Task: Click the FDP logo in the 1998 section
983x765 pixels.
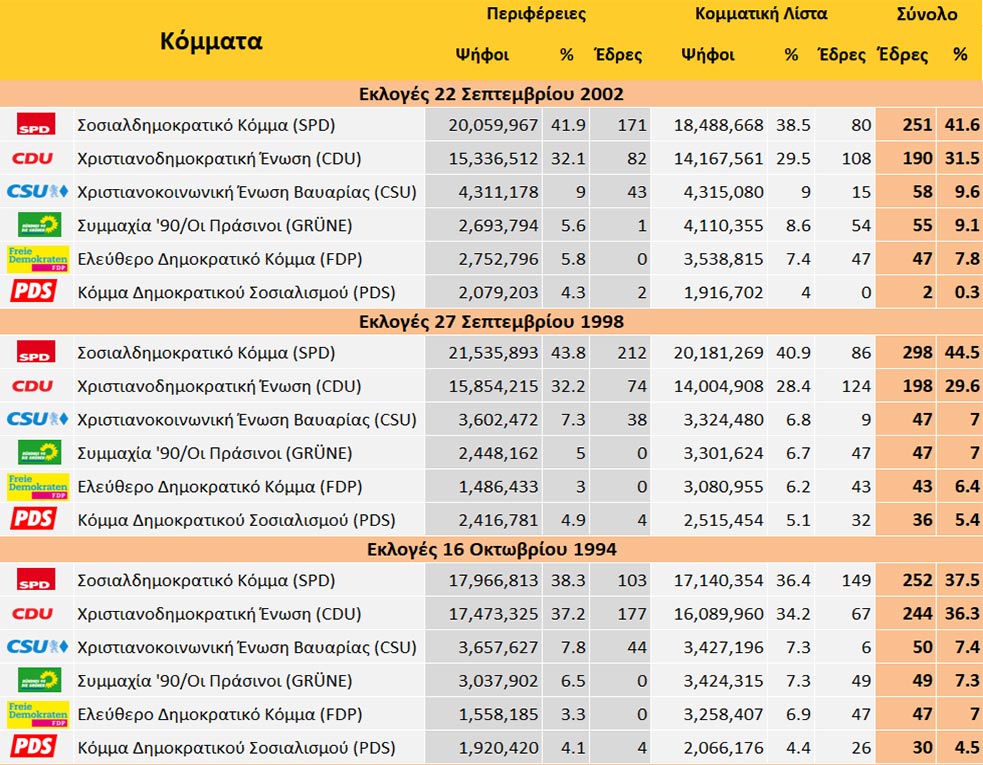Action: tap(38, 487)
